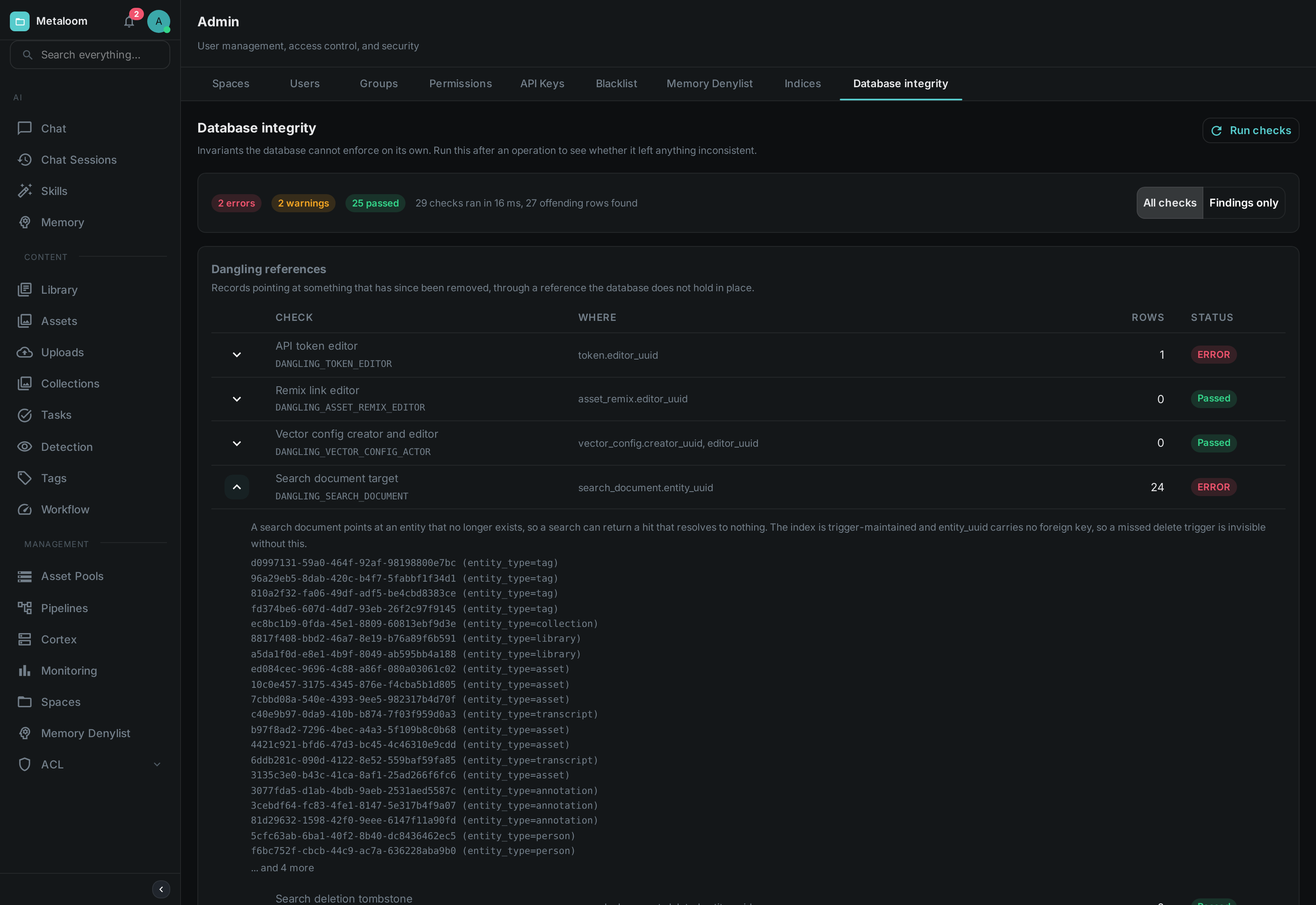Screen dimensions: 1316x905
Task: Open the user avatar menu
Action: (x=159, y=21)
